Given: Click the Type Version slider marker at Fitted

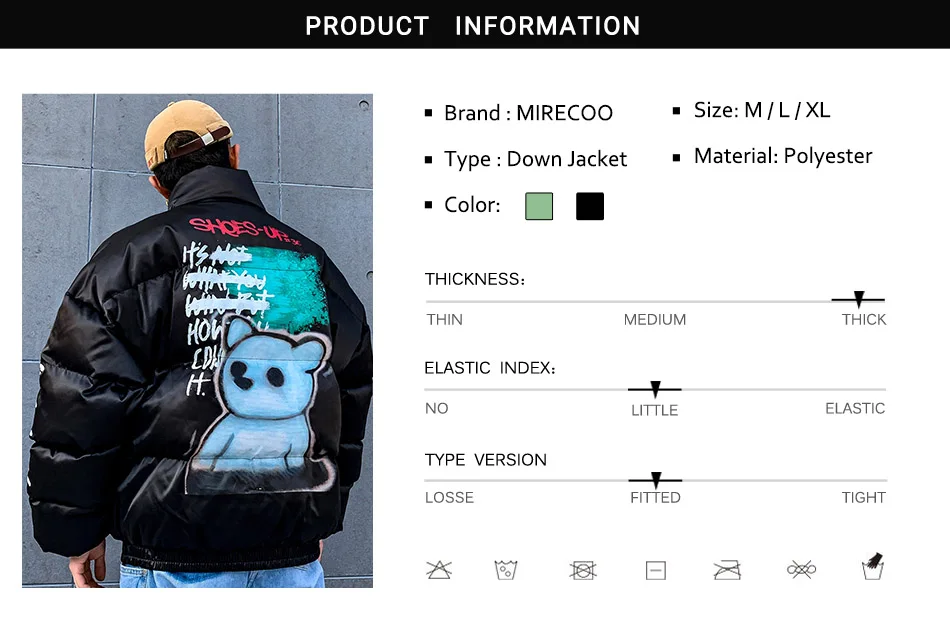Looking at the screenshot, I should [656, 480].
